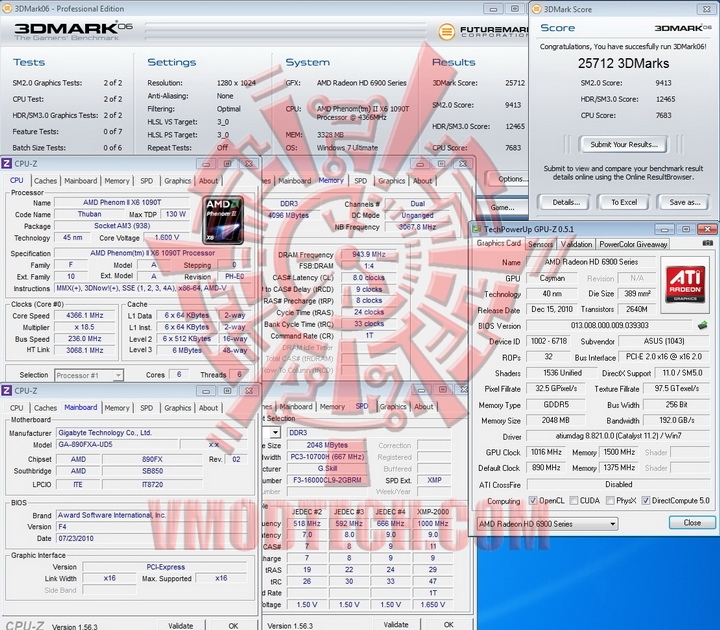Click Validate in the SPD CPU-Z window
Viewport: 720px width, 630px height.
396,624
